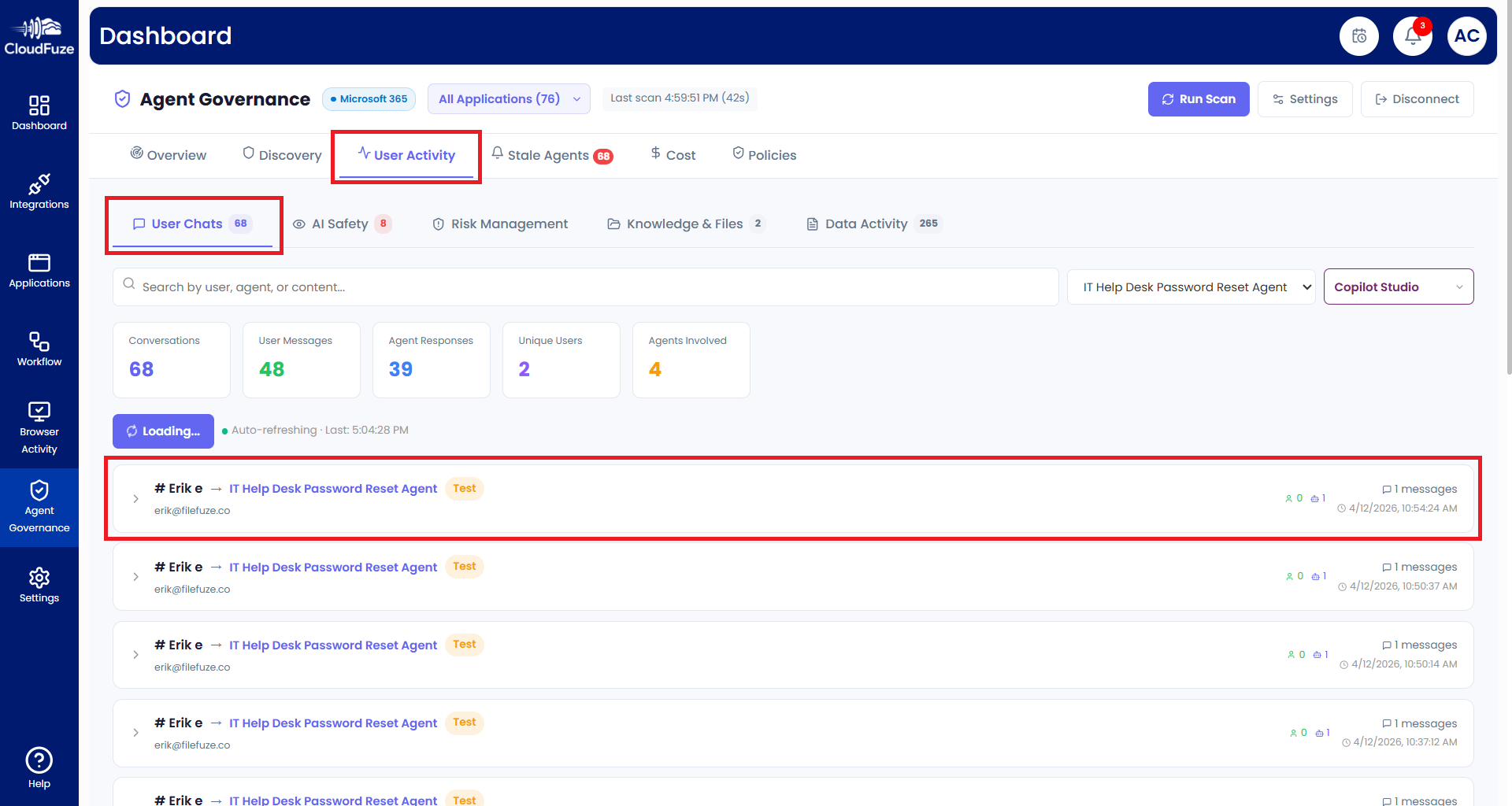Open the calendar schedule icon in header
This screenshot has width=1512, height=806.
[1359, 36]
